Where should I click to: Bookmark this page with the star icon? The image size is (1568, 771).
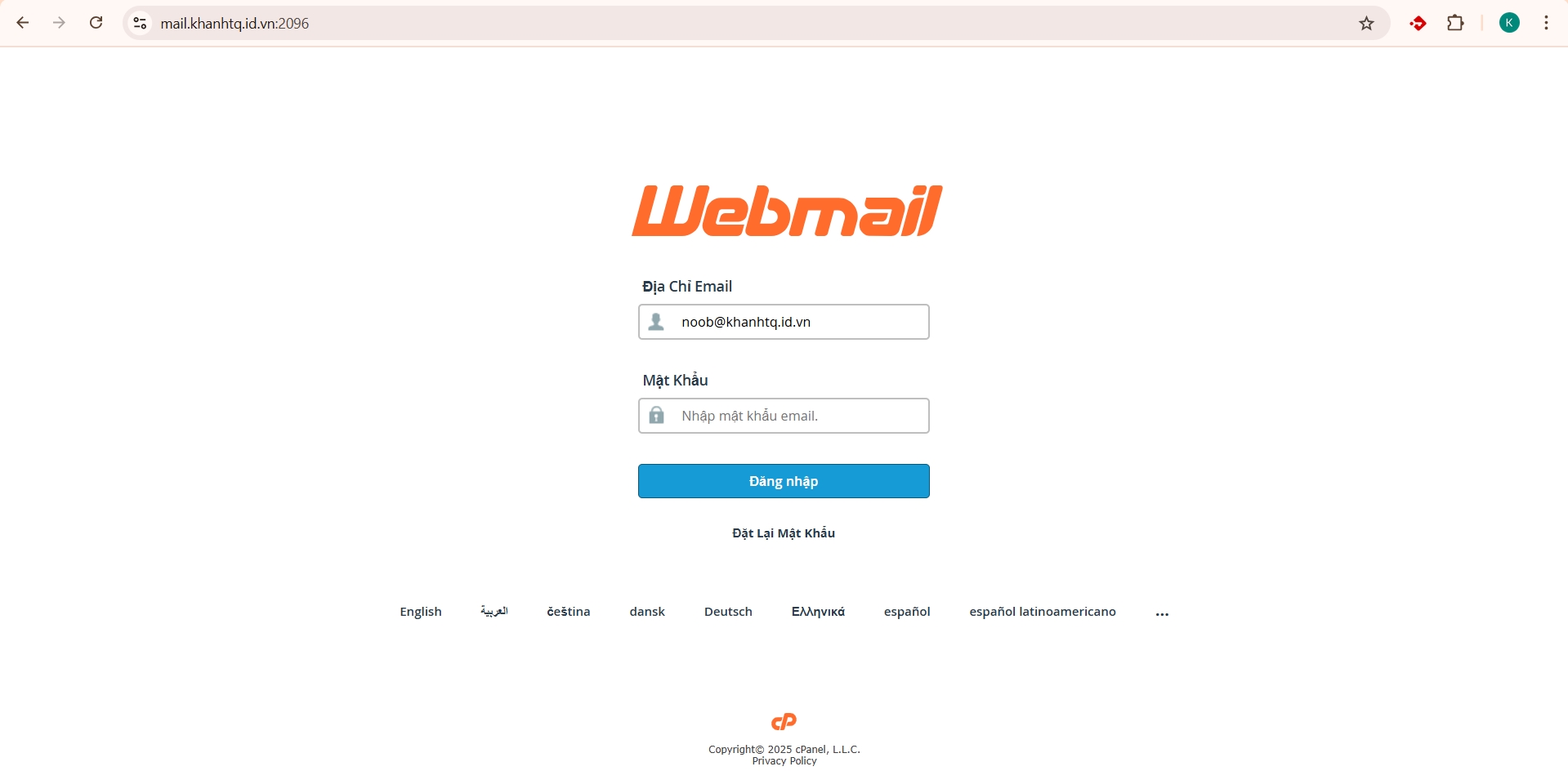pos(1367,23)
